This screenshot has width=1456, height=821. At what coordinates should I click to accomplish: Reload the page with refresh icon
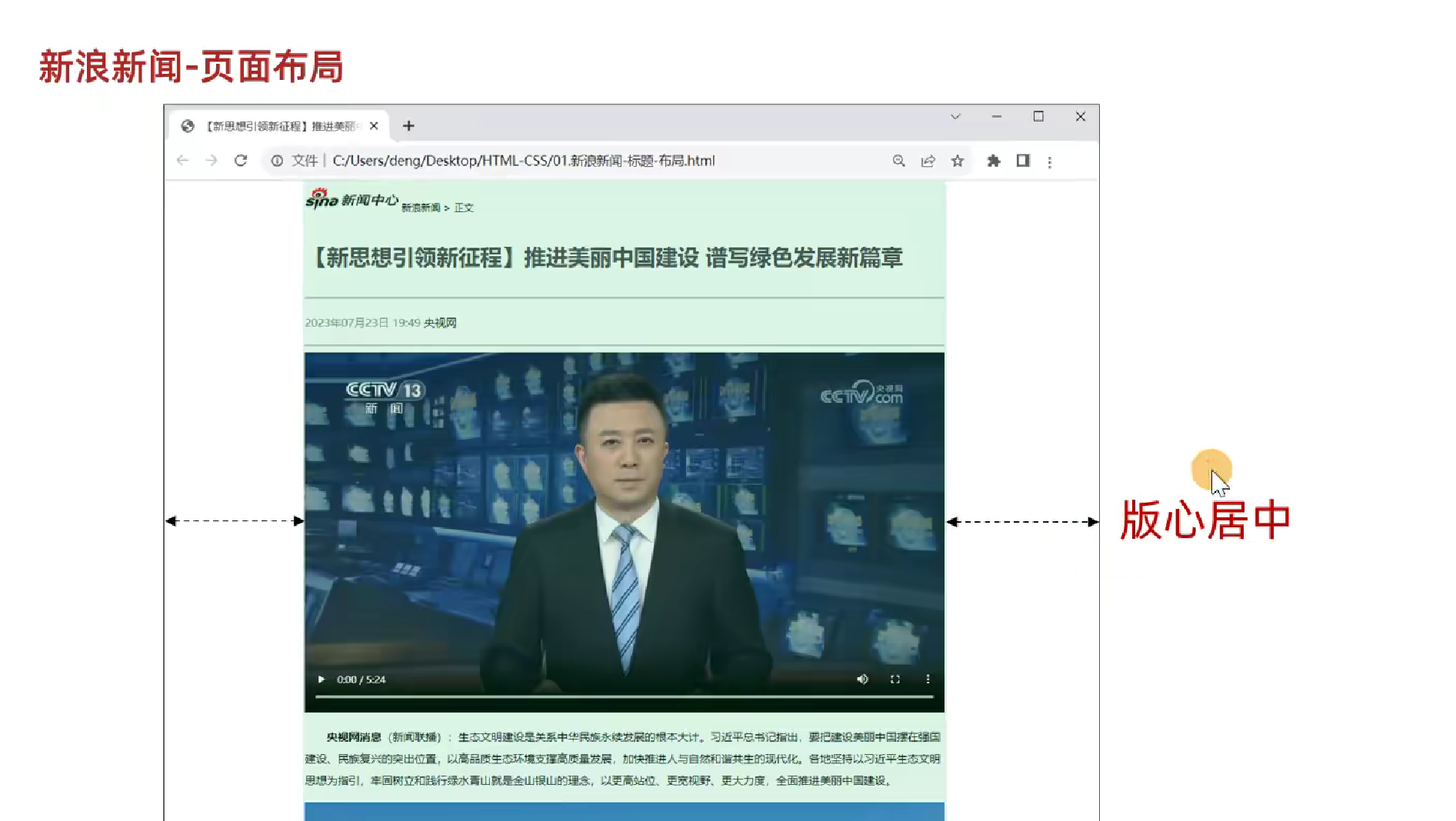tap(241, 161)
